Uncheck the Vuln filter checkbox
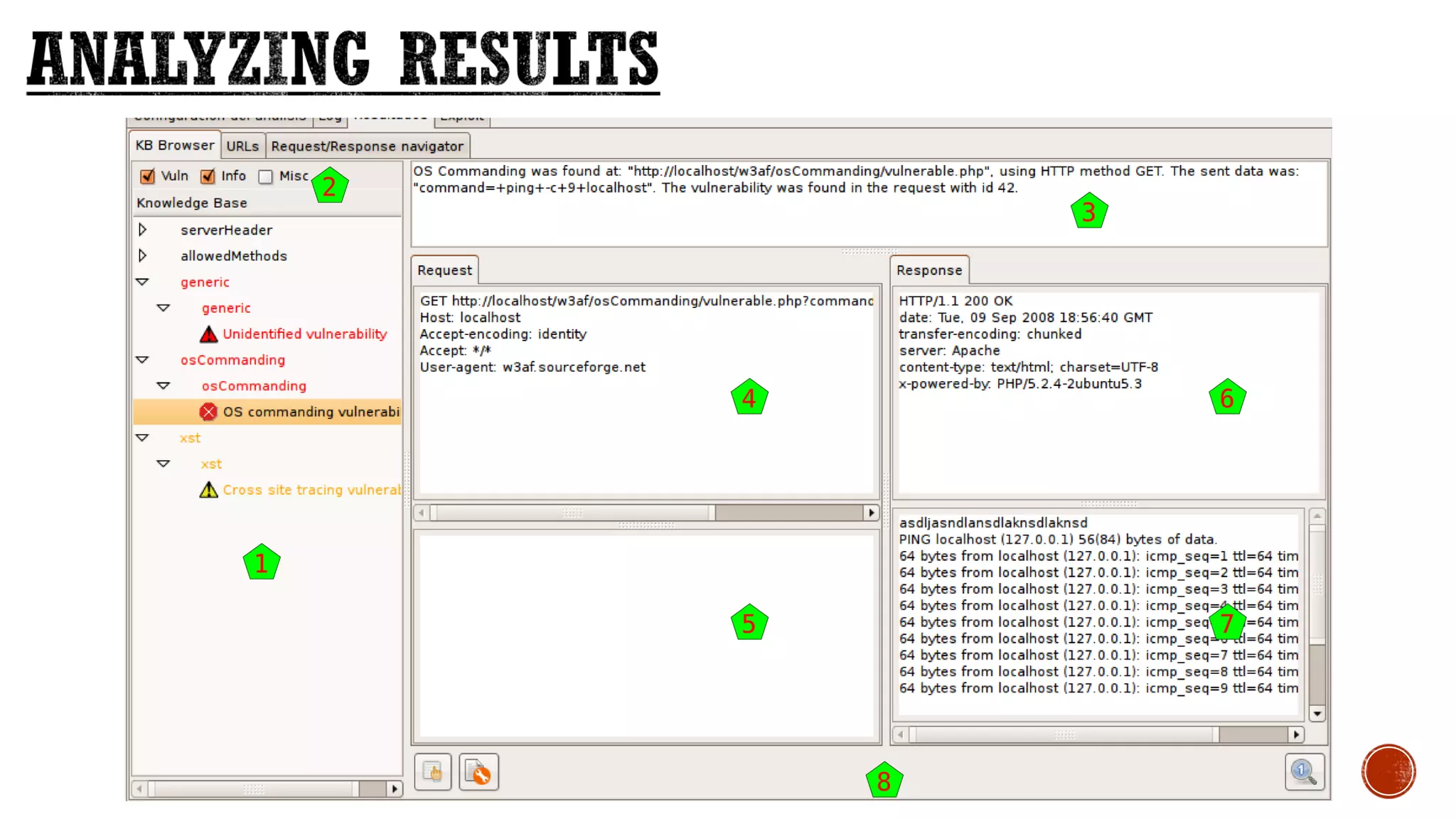The width and height of the screenshot is (1456, 819). pyautogui.click(x=148, y=176)
